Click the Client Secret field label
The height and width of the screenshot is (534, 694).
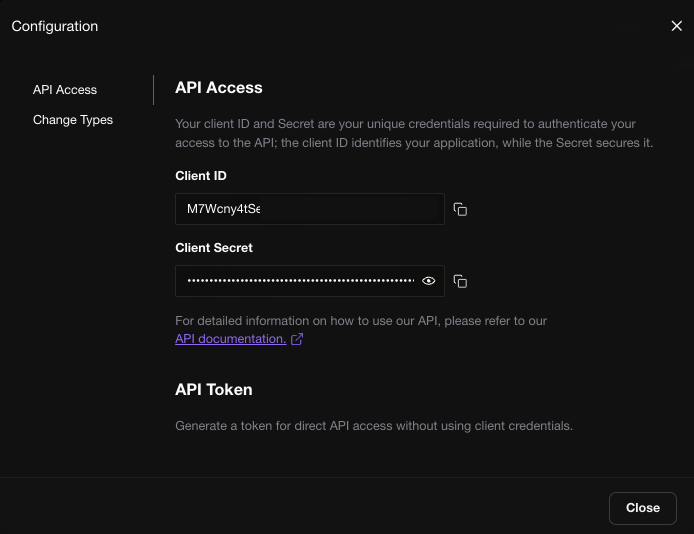click(214, 248)
